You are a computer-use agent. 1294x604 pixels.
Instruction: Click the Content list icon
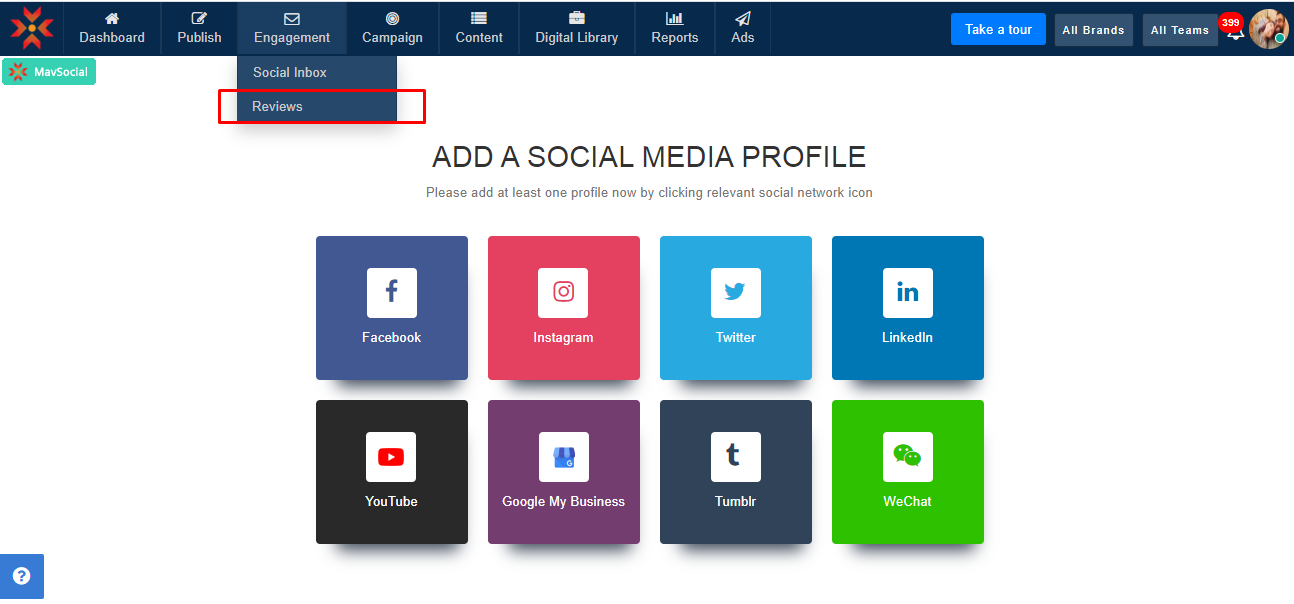[x=479, y=18]
